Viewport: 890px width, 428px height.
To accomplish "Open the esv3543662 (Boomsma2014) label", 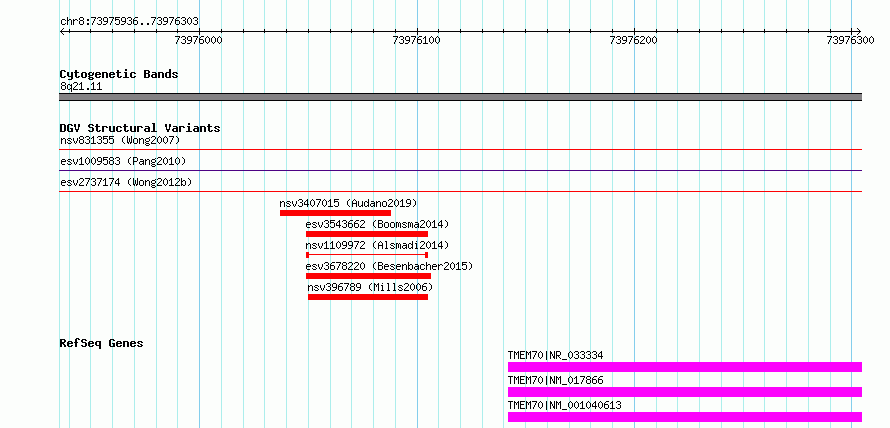I will click(377, 224).
